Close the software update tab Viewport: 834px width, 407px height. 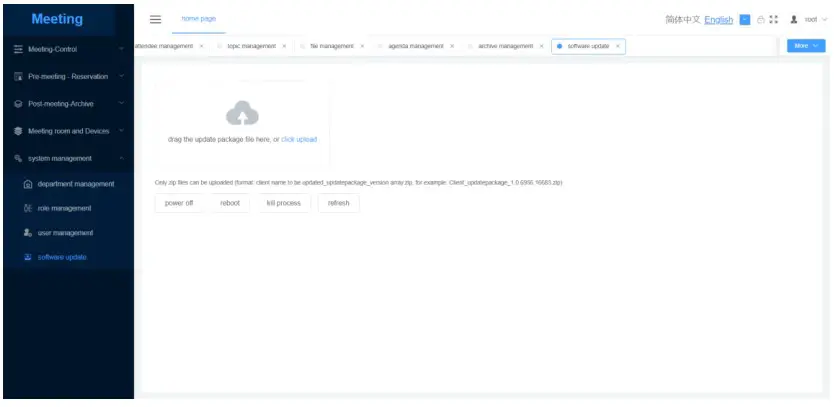[618, 46]
